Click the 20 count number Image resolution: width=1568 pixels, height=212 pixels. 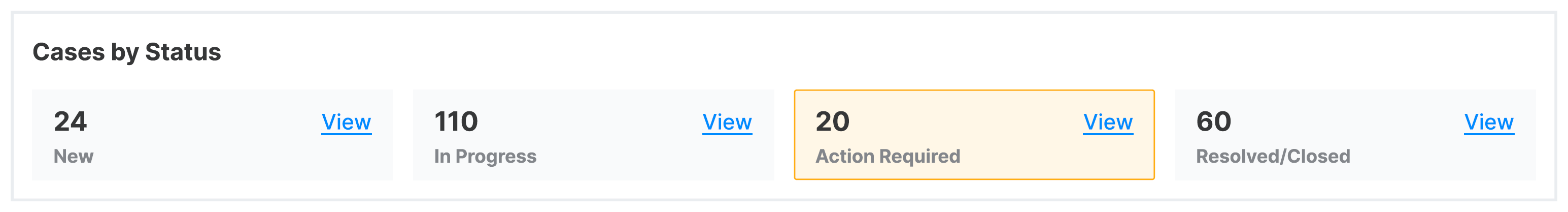tap(832, 122)
